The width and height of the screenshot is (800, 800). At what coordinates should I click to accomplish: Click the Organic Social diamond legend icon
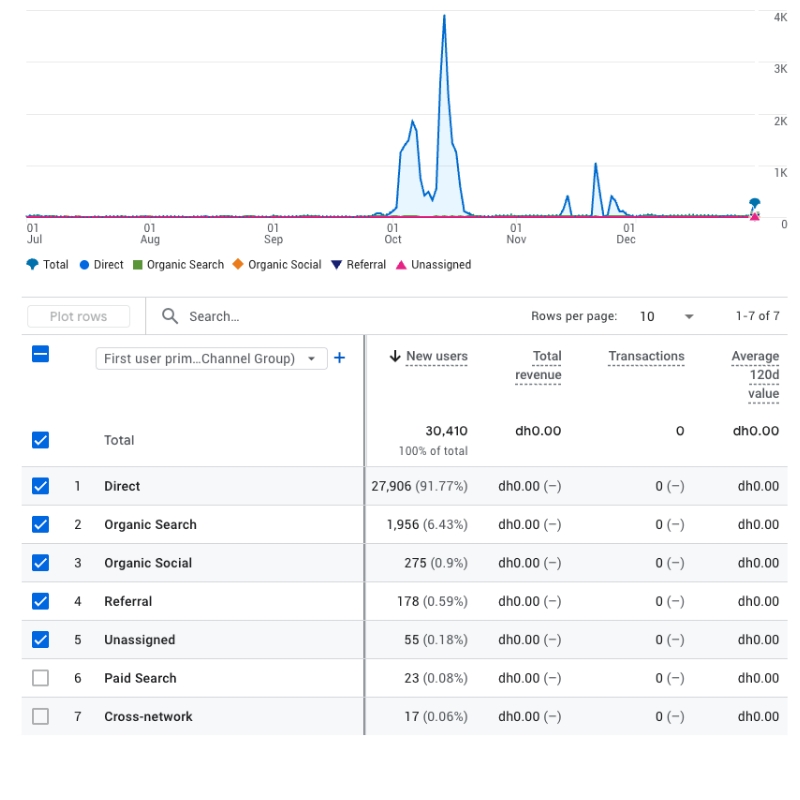point(239,264)
